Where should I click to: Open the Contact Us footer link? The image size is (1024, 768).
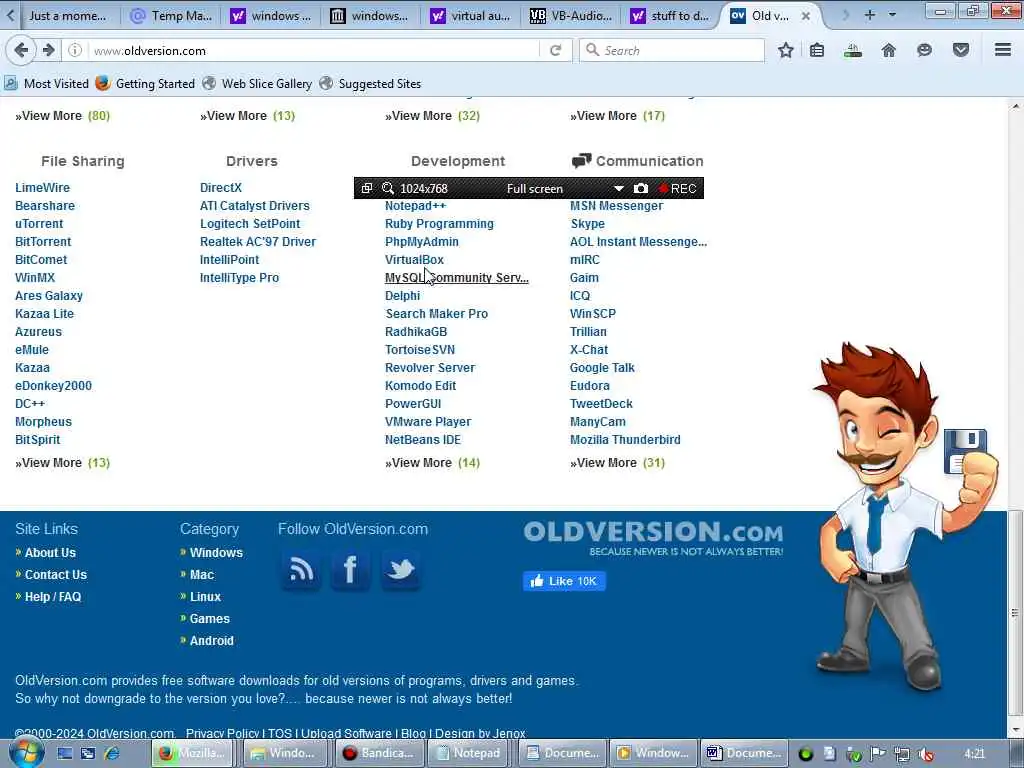point(56,575)
